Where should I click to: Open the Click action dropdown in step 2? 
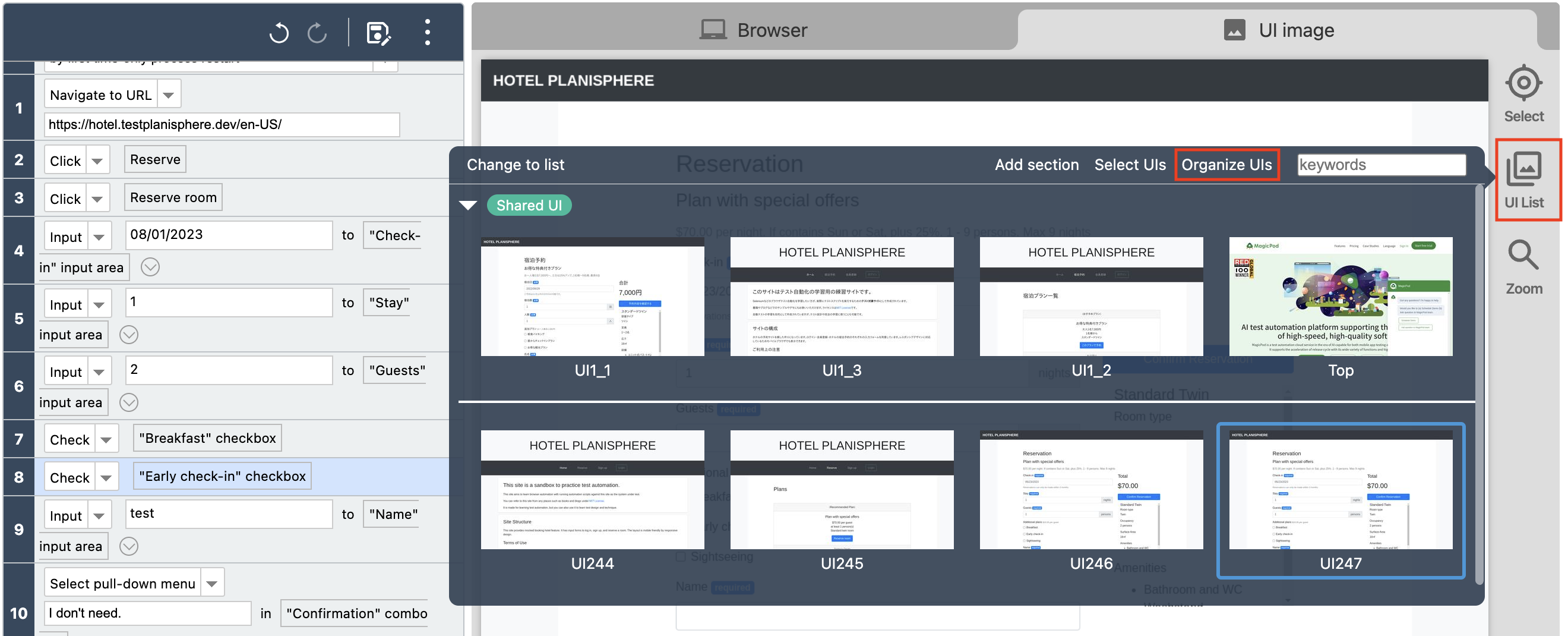(98, 160)
